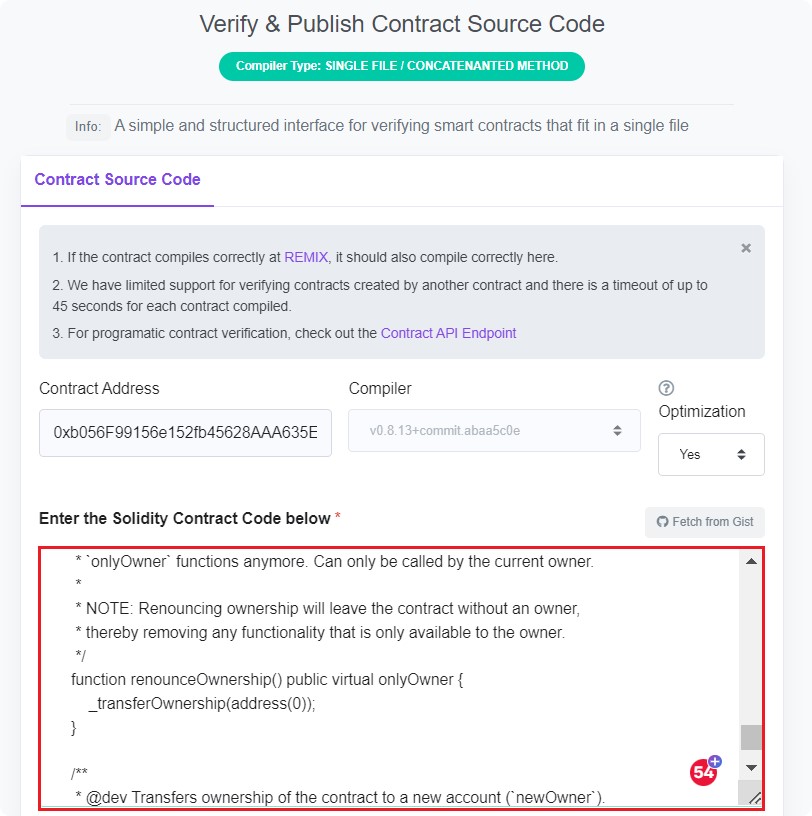Place cursor on renounceOwnership function line
The width and height of the screenshot is (812, 816).
tap(267, 680)
